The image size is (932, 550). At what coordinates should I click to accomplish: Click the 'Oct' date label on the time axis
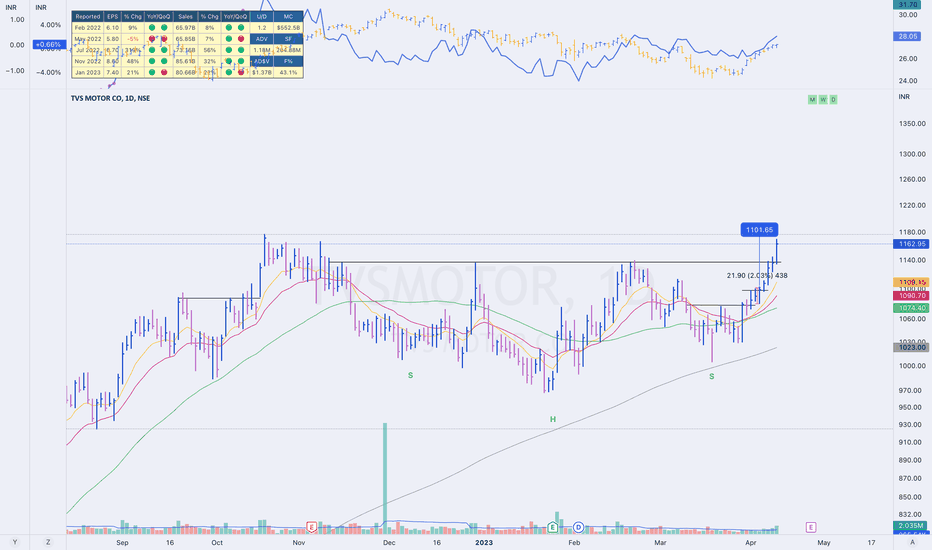[x=217, y=542]
